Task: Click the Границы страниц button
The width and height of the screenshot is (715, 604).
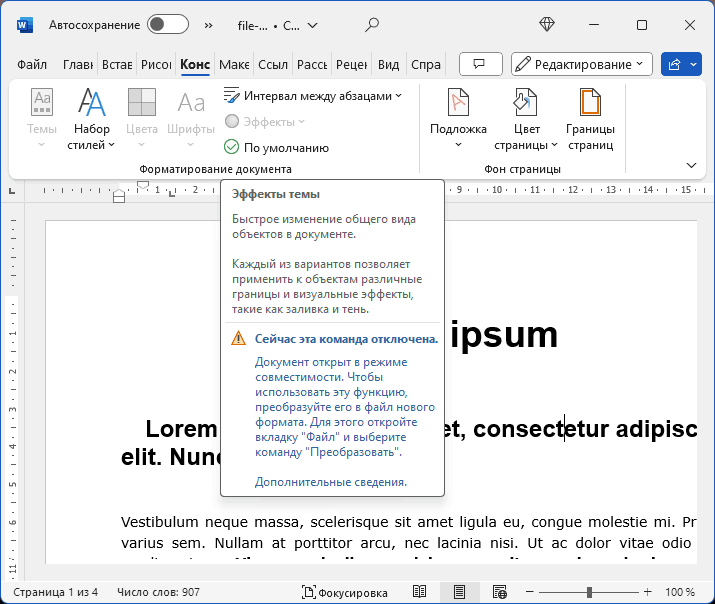Action: (590, 118)
